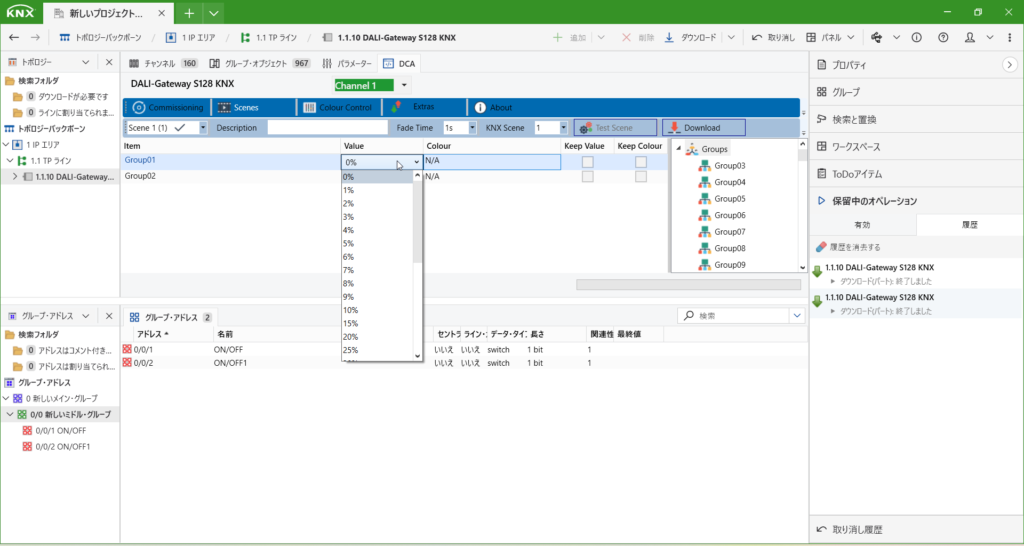Collapse right sidebar with arrow circle icon
Viewport: 1024px width, 546px height.
coord(1010,65)
